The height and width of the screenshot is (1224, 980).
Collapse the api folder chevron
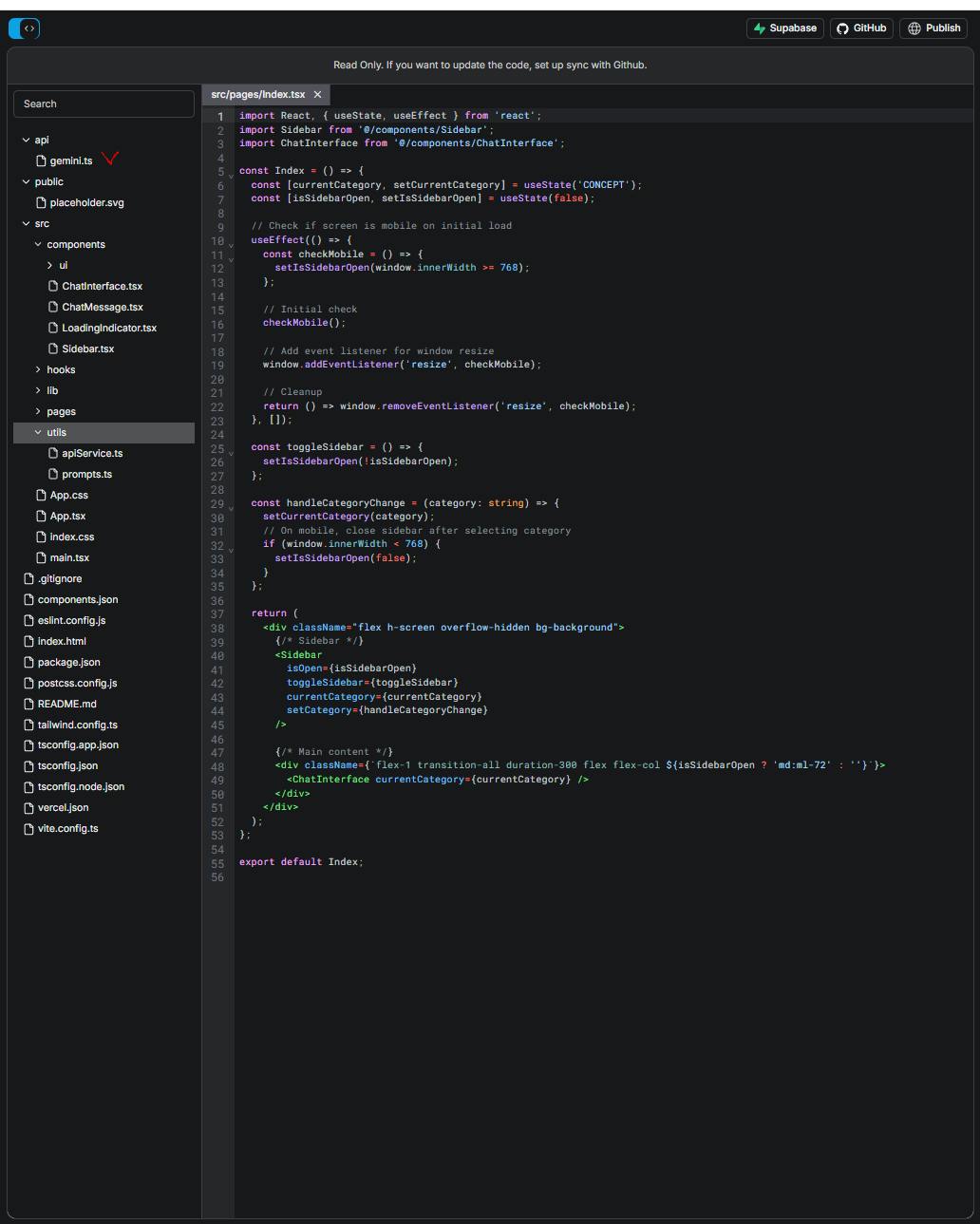tap(27, 140)
